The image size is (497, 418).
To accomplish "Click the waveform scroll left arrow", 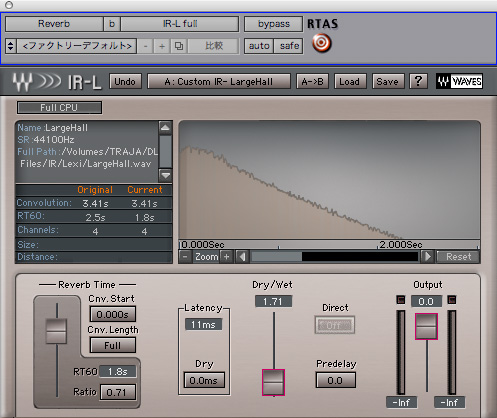I will (x=242, y=257).
